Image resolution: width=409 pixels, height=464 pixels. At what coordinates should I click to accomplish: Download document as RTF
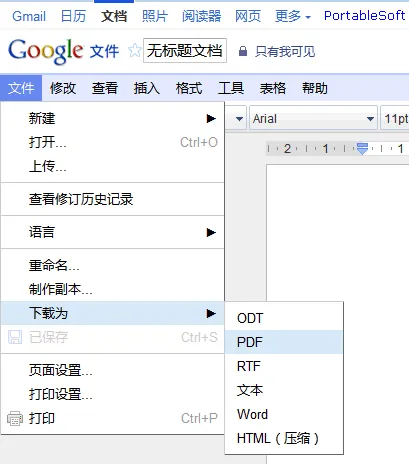pyautogui.click(x=284, y=366)
